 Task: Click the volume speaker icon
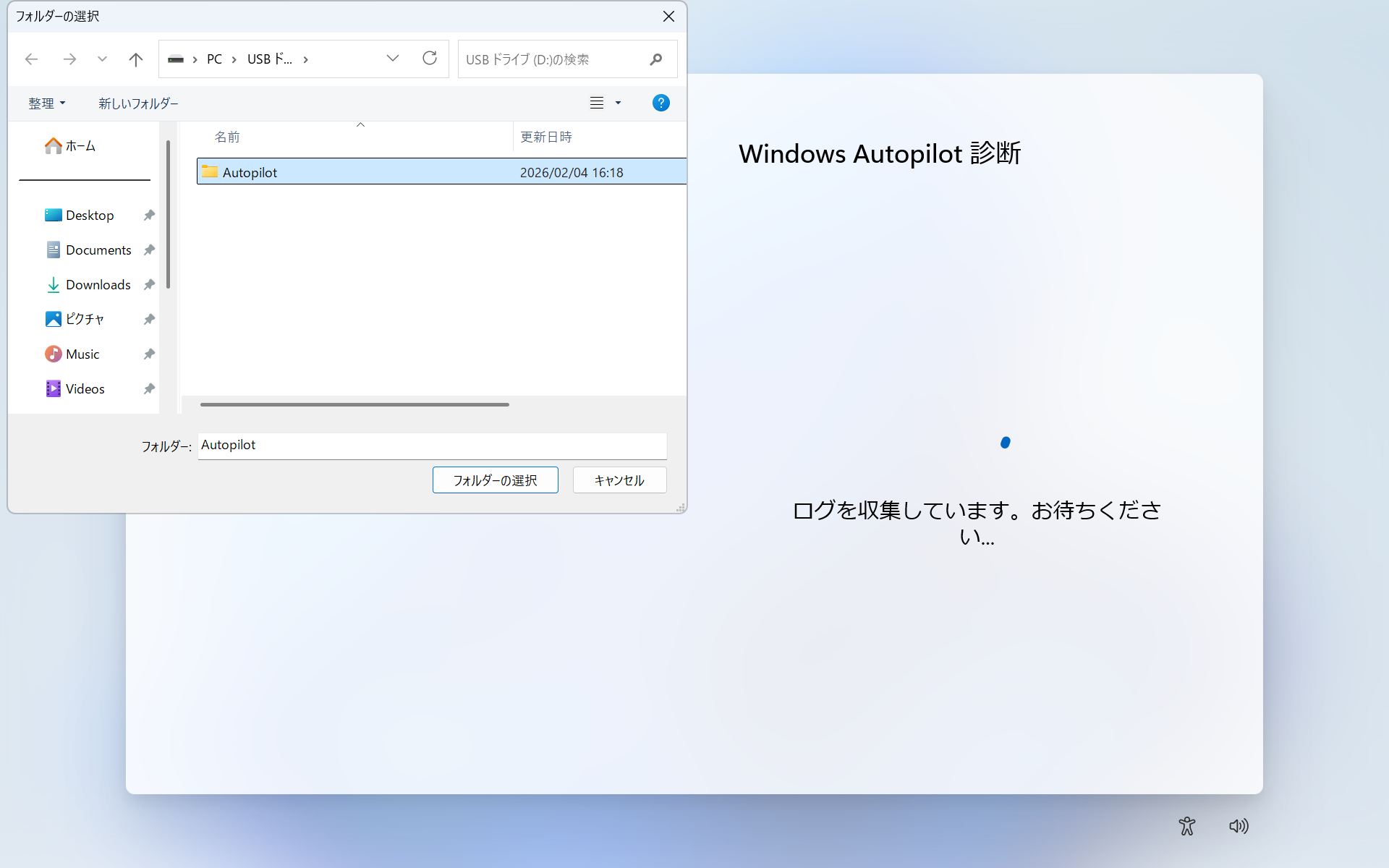point(1239,826)
